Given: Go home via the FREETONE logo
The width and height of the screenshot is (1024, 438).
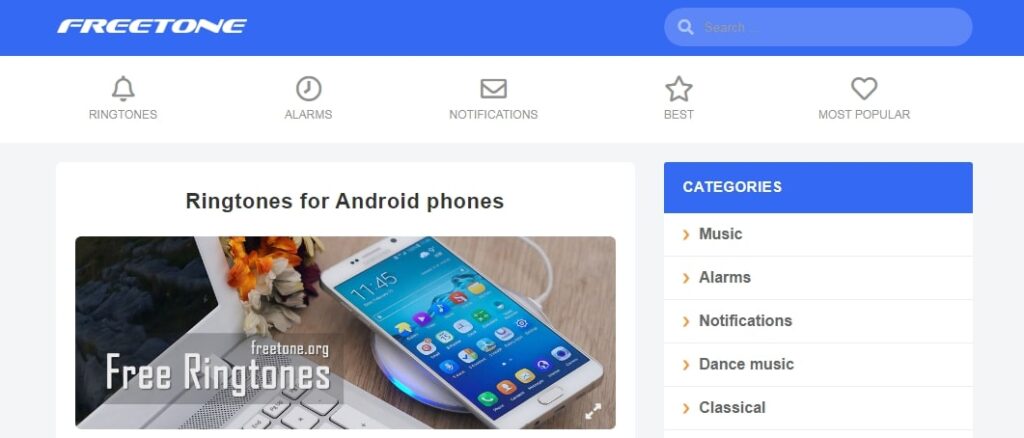Looking at the screenshot, I should coord(152,26).
